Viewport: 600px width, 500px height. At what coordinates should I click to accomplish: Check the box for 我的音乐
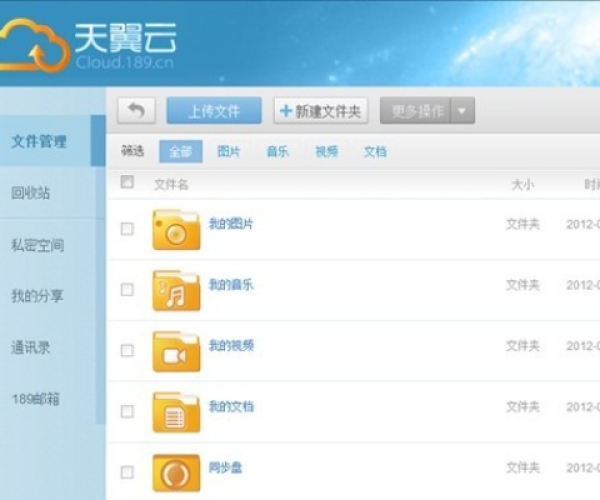[x=127, y=290]
